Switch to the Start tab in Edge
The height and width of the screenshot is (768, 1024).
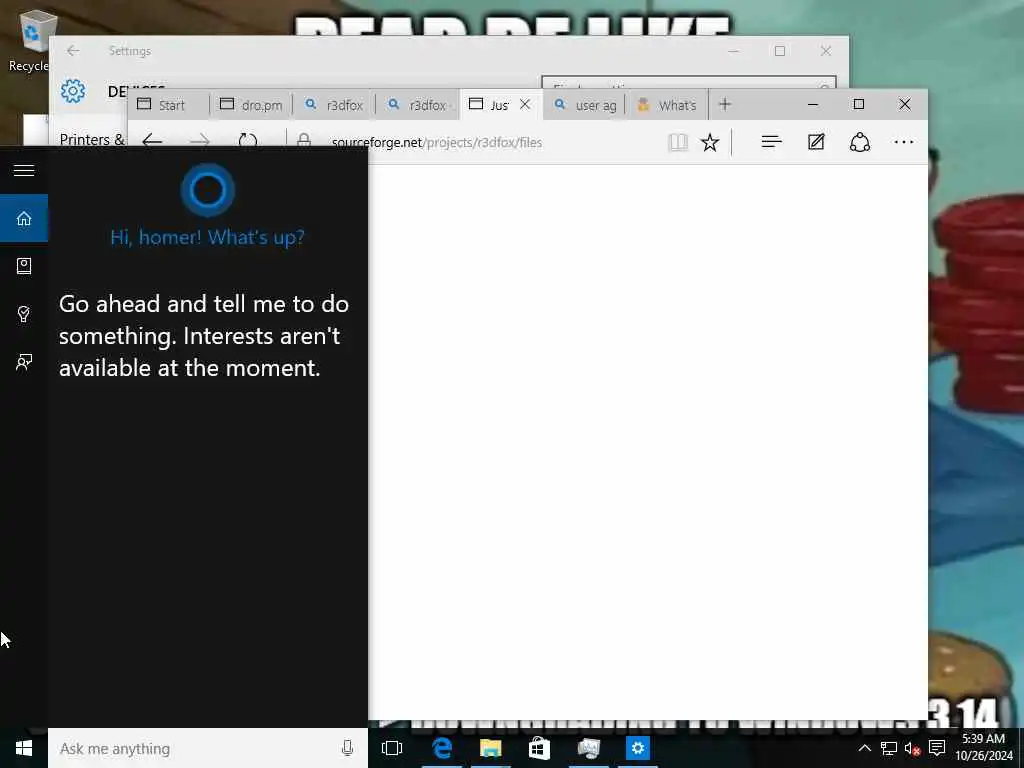click(x=168, y=105)
